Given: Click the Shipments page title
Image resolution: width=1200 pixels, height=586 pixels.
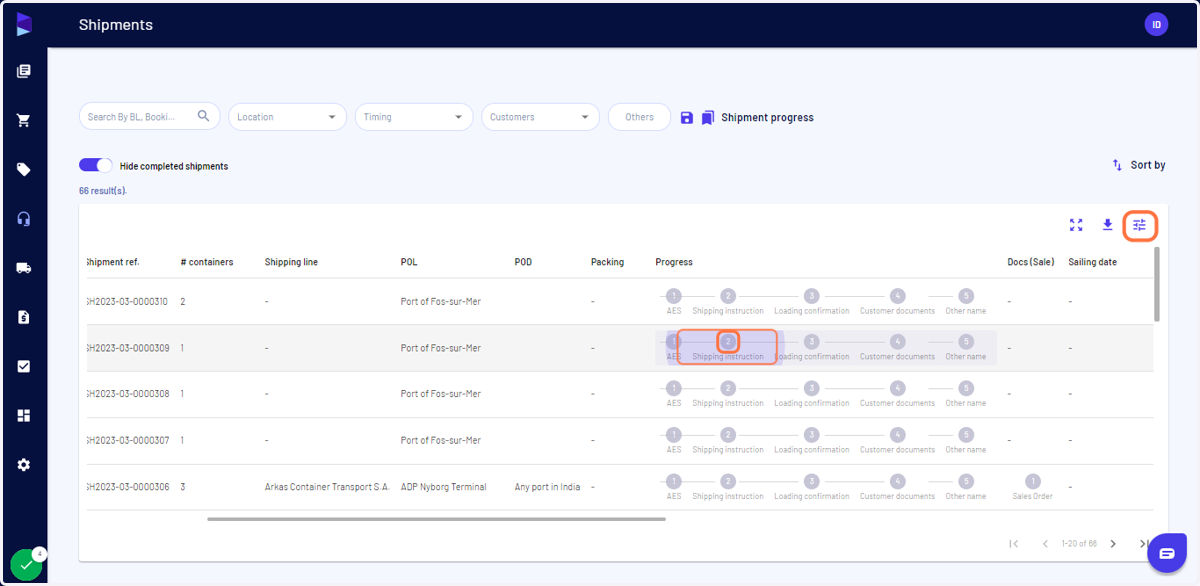Looking at the screenshot, I should tap(116, 24).
